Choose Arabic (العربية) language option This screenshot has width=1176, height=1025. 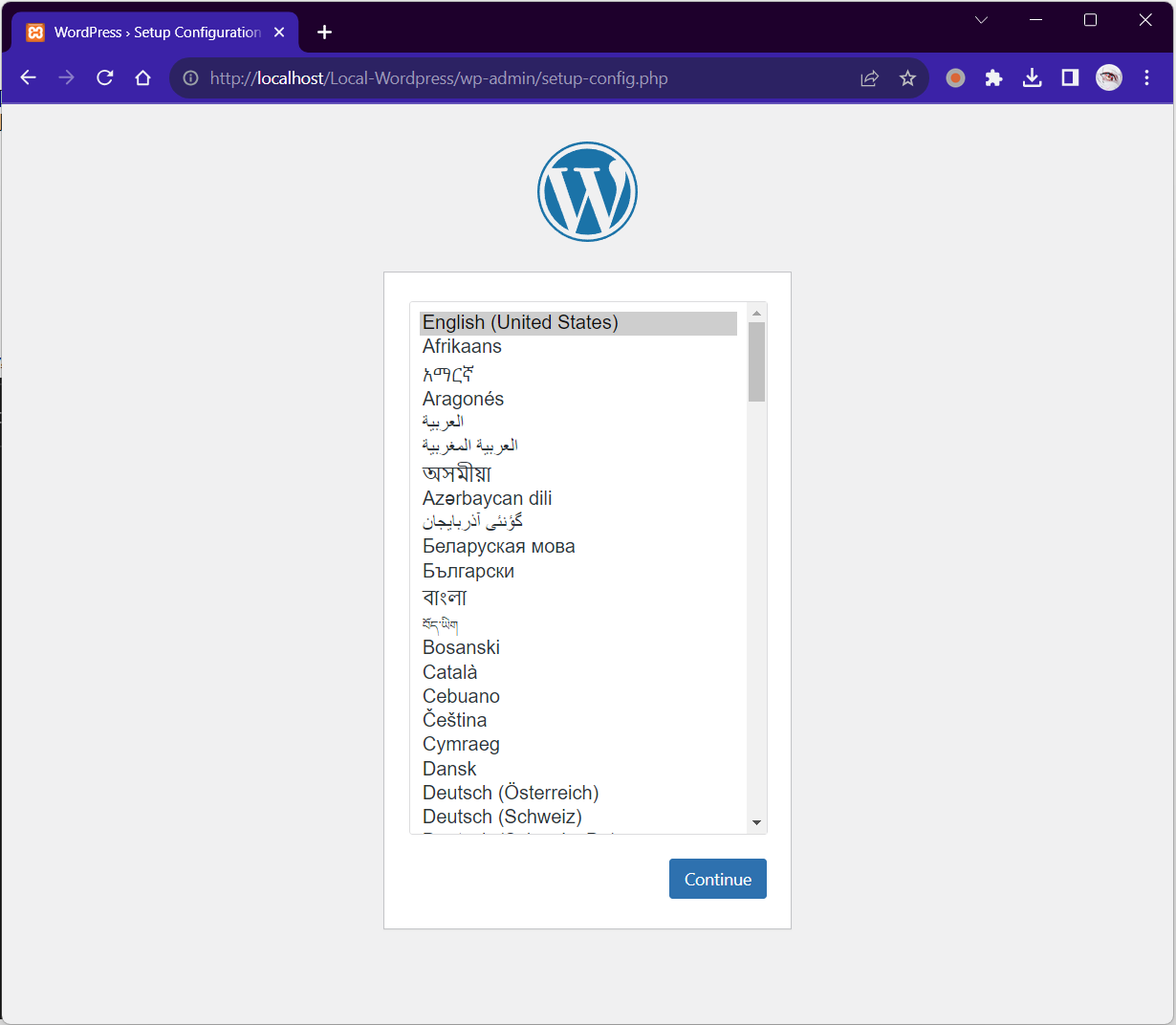pos(578,422)
